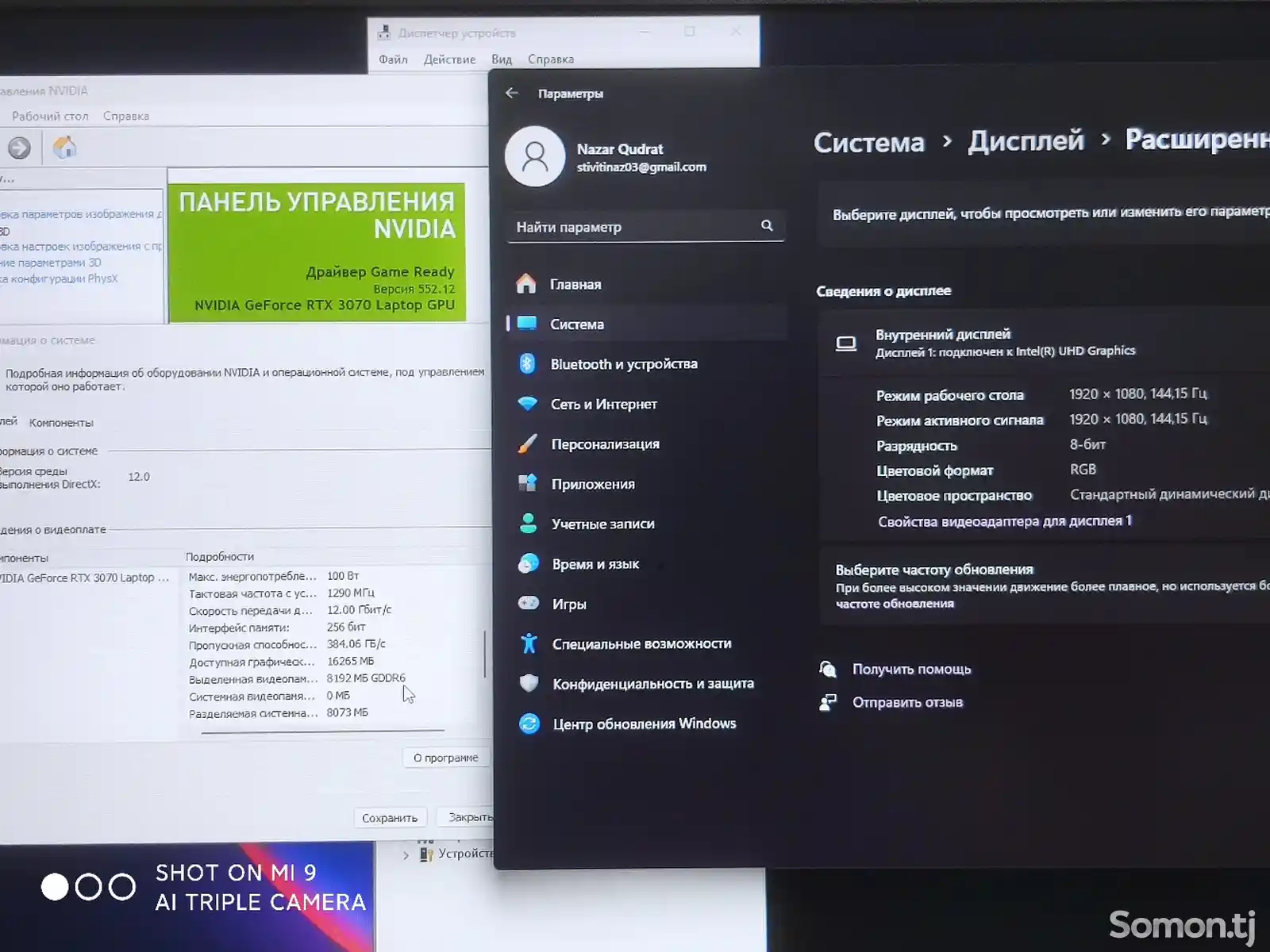Open Справка menu in Device Manager
Viewport: 1270px width, 952px height.
click(551, 59)
